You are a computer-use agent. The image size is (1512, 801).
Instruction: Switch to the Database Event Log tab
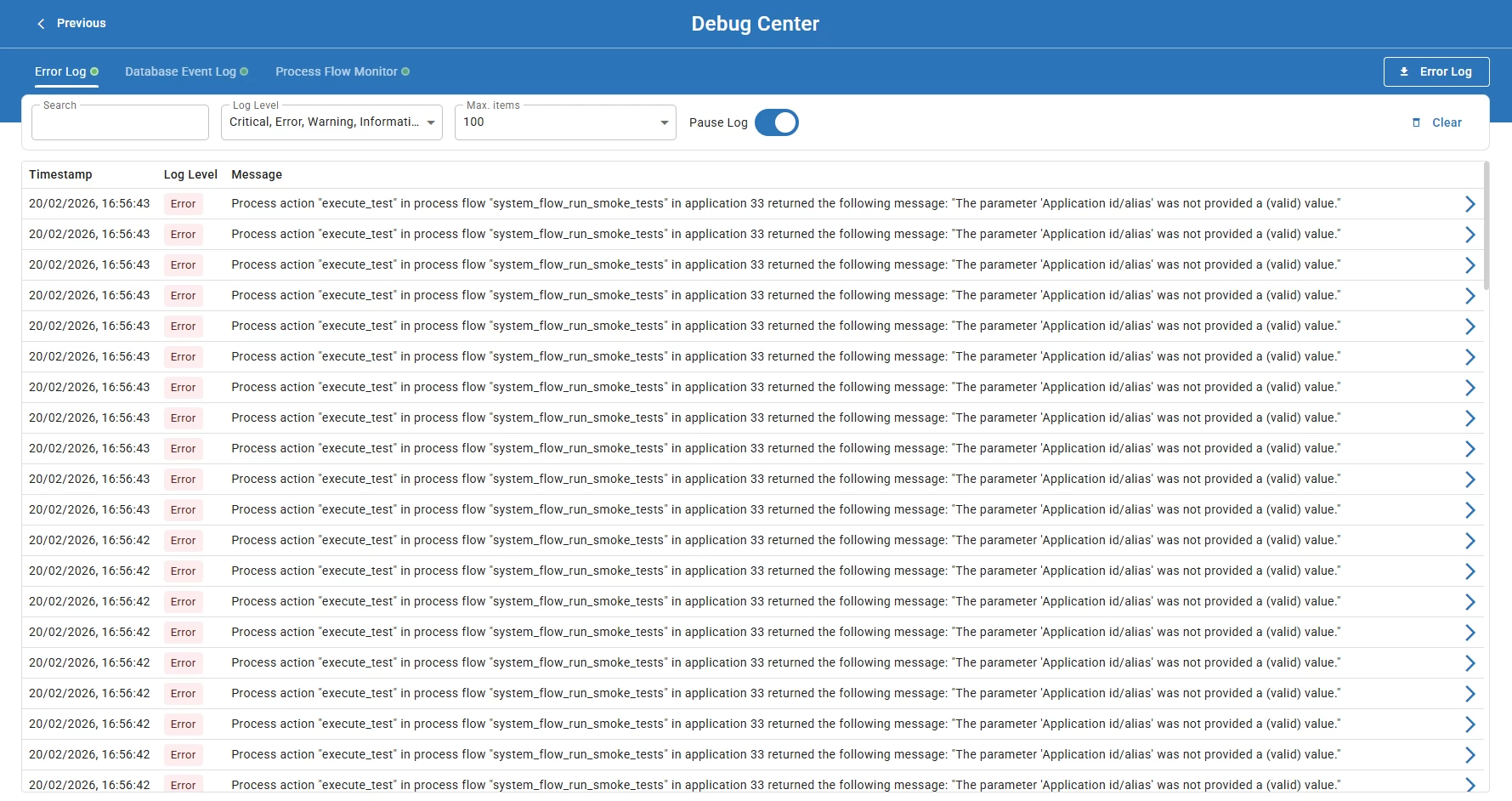(186, 71)
